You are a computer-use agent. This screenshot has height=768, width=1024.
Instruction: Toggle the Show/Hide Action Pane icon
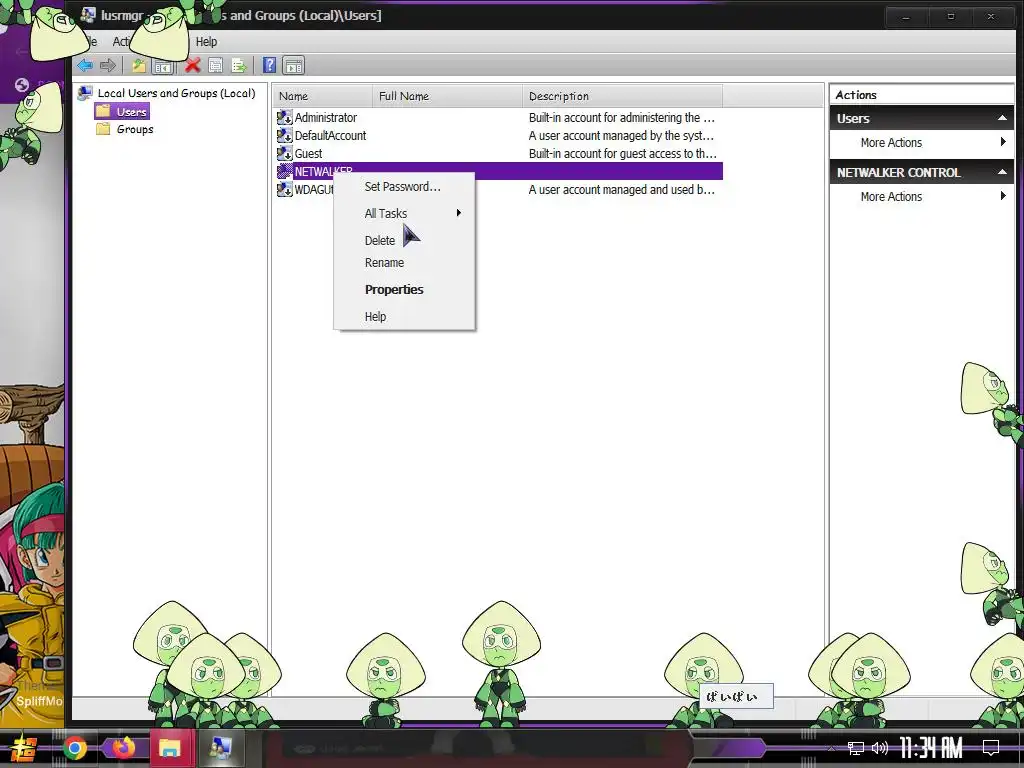click(293, 65)
